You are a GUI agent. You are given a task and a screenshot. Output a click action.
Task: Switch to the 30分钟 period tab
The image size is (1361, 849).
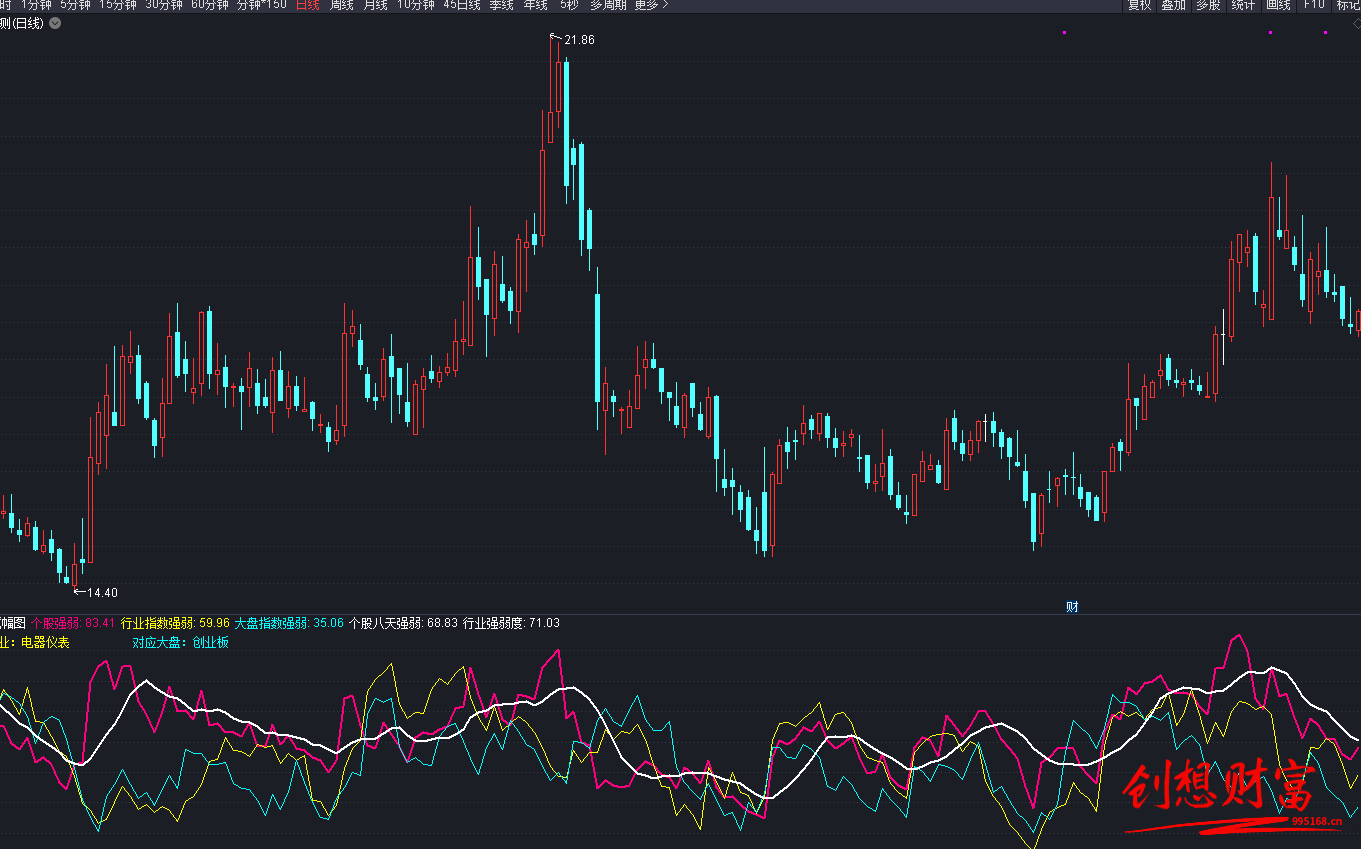point(164,5)
